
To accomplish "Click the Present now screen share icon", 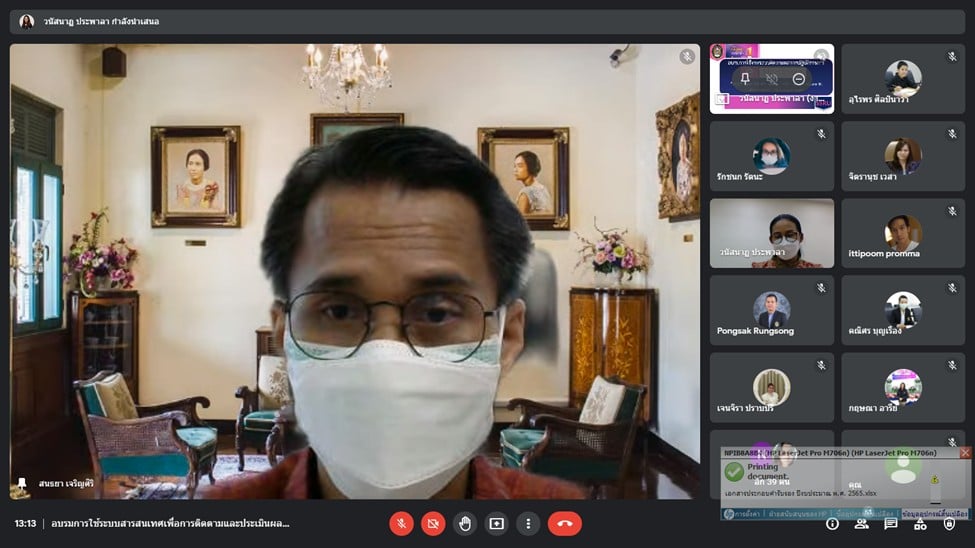I will pyautogui.click(x=497, y=523).
